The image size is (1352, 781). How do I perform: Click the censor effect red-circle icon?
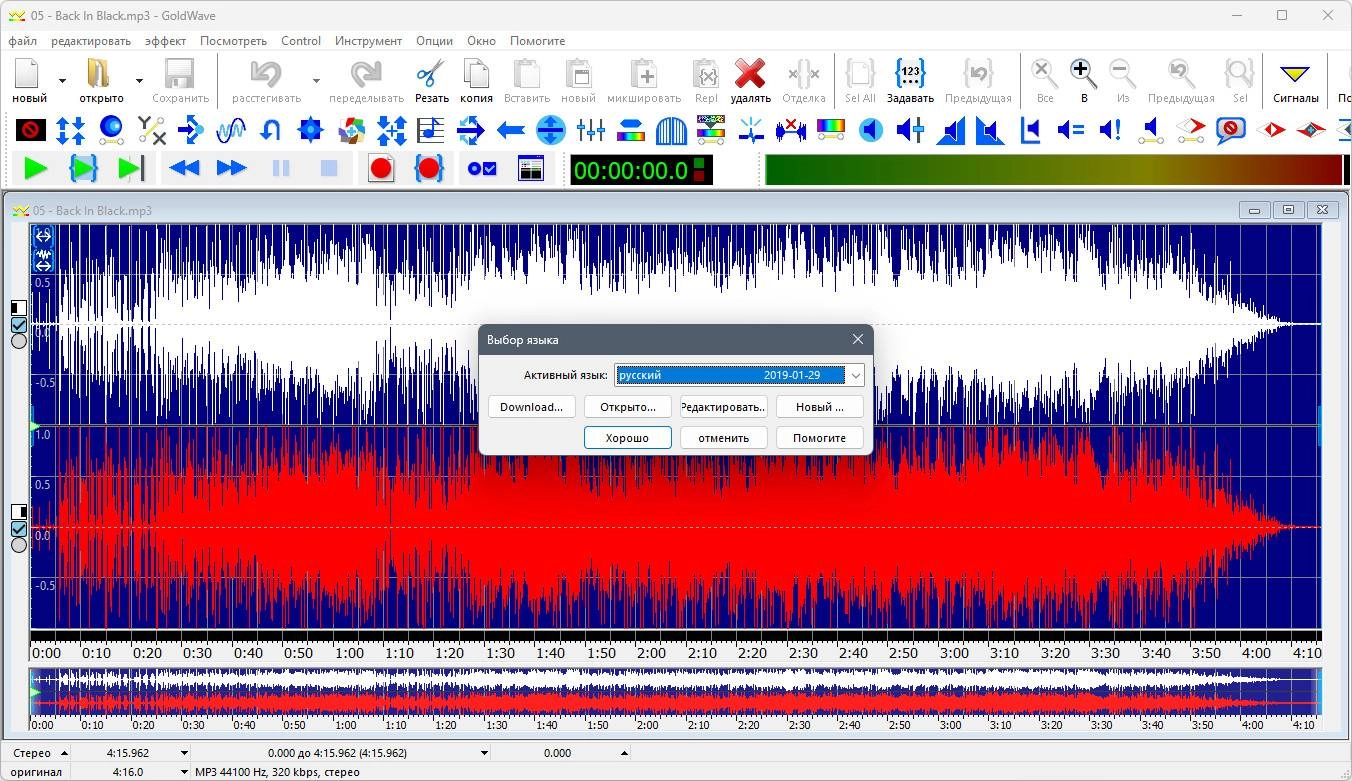[x=31, y=130]
